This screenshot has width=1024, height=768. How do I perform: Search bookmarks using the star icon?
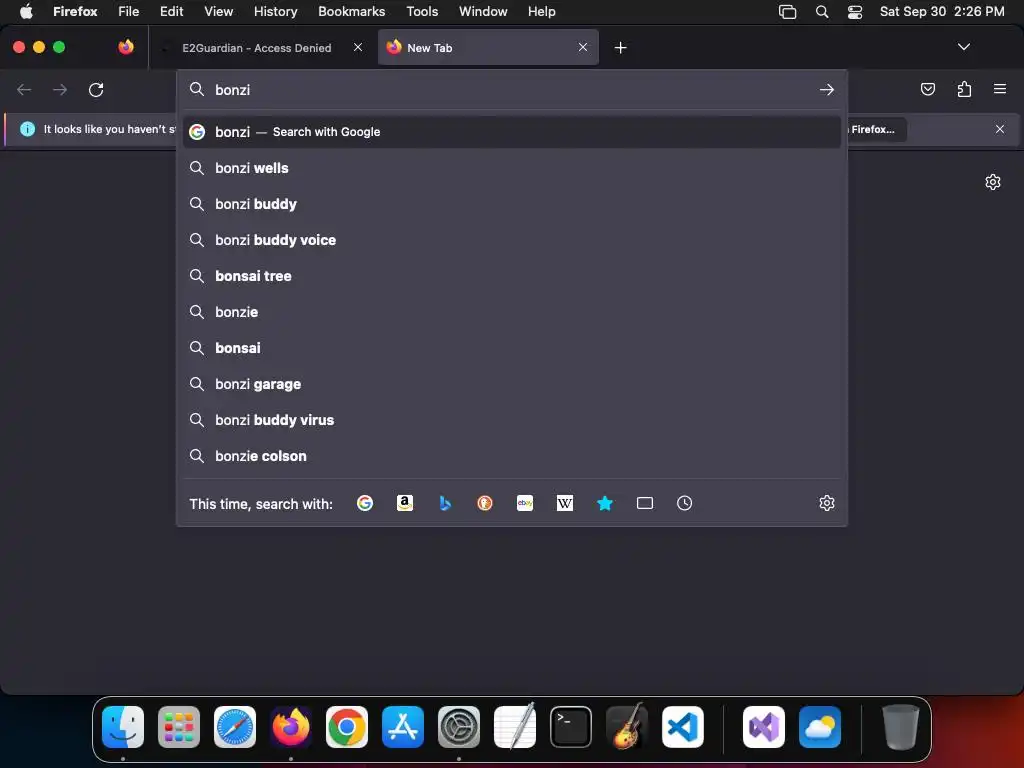605,503
